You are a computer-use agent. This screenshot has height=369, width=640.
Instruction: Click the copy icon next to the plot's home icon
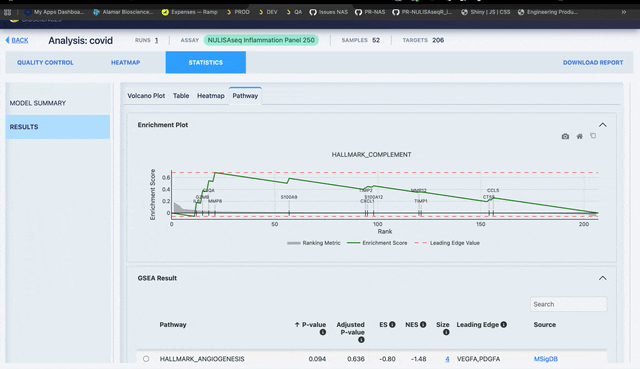(593, 136)
